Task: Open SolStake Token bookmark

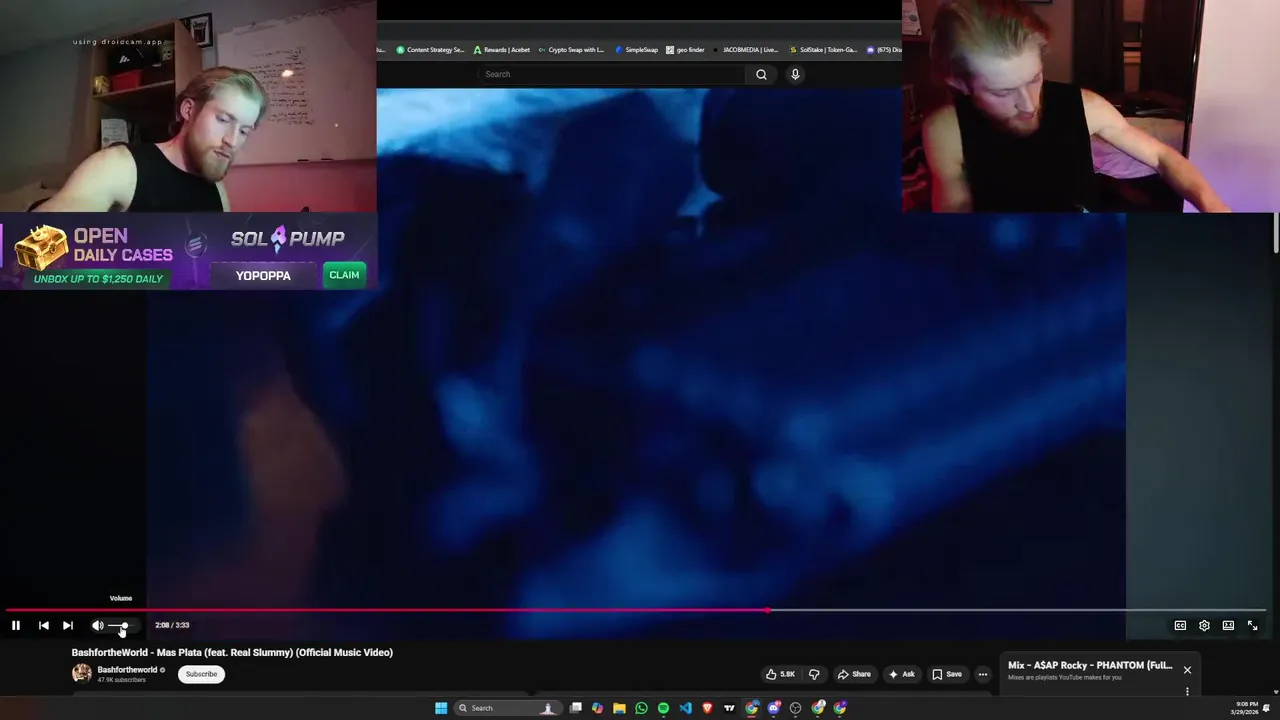Action: tap(823, 50)
